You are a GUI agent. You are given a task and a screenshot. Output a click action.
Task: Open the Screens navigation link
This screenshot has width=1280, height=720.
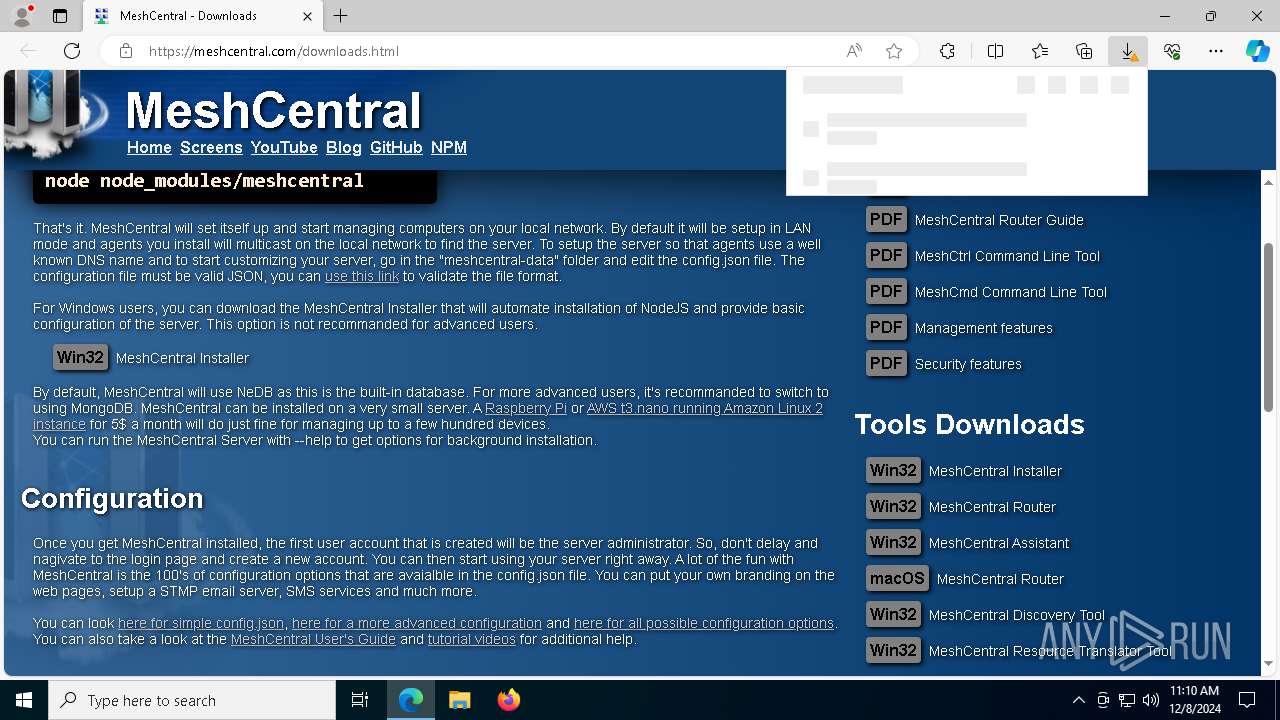click(211, 147)
